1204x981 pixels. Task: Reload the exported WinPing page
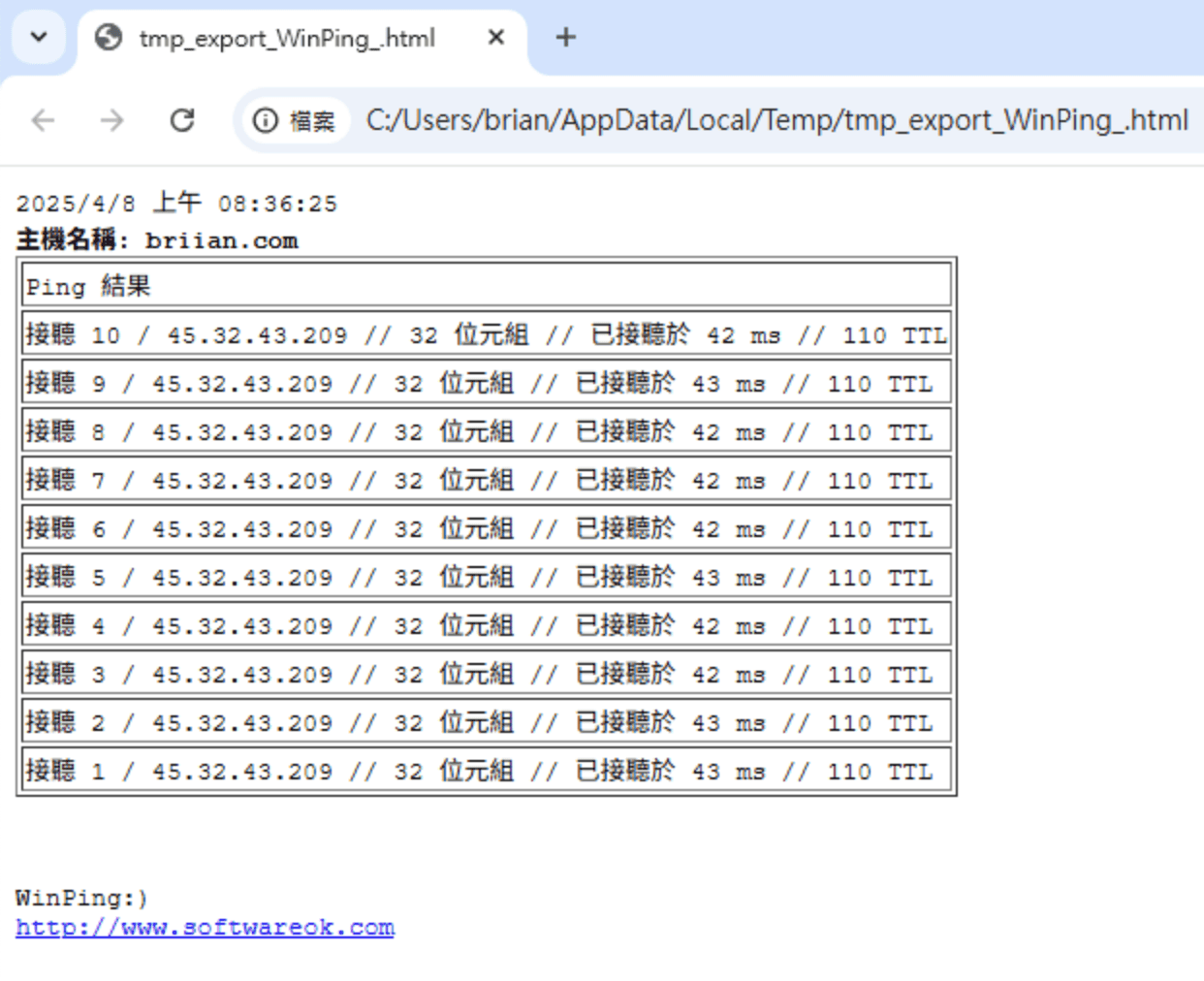pos(182,120)
